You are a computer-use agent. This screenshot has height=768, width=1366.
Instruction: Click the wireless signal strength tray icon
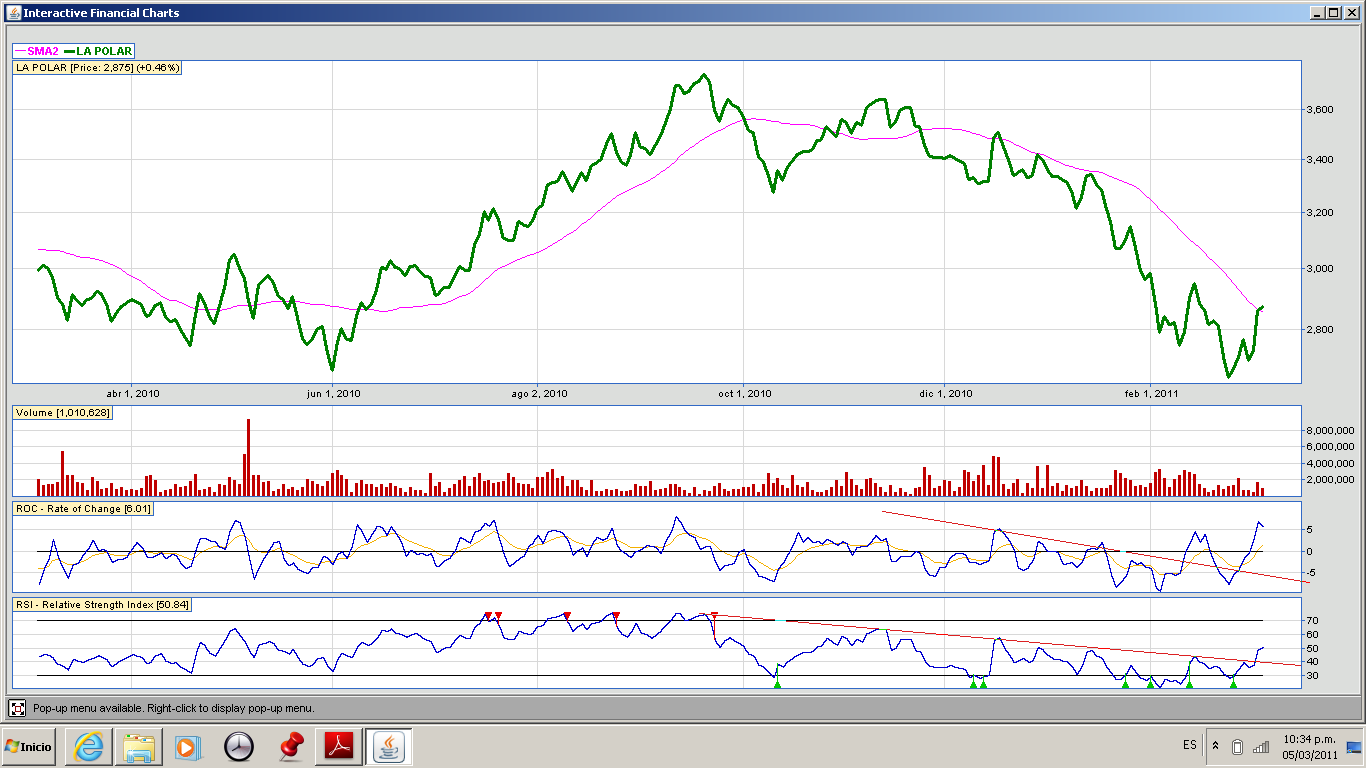(x=1261, y=746)
